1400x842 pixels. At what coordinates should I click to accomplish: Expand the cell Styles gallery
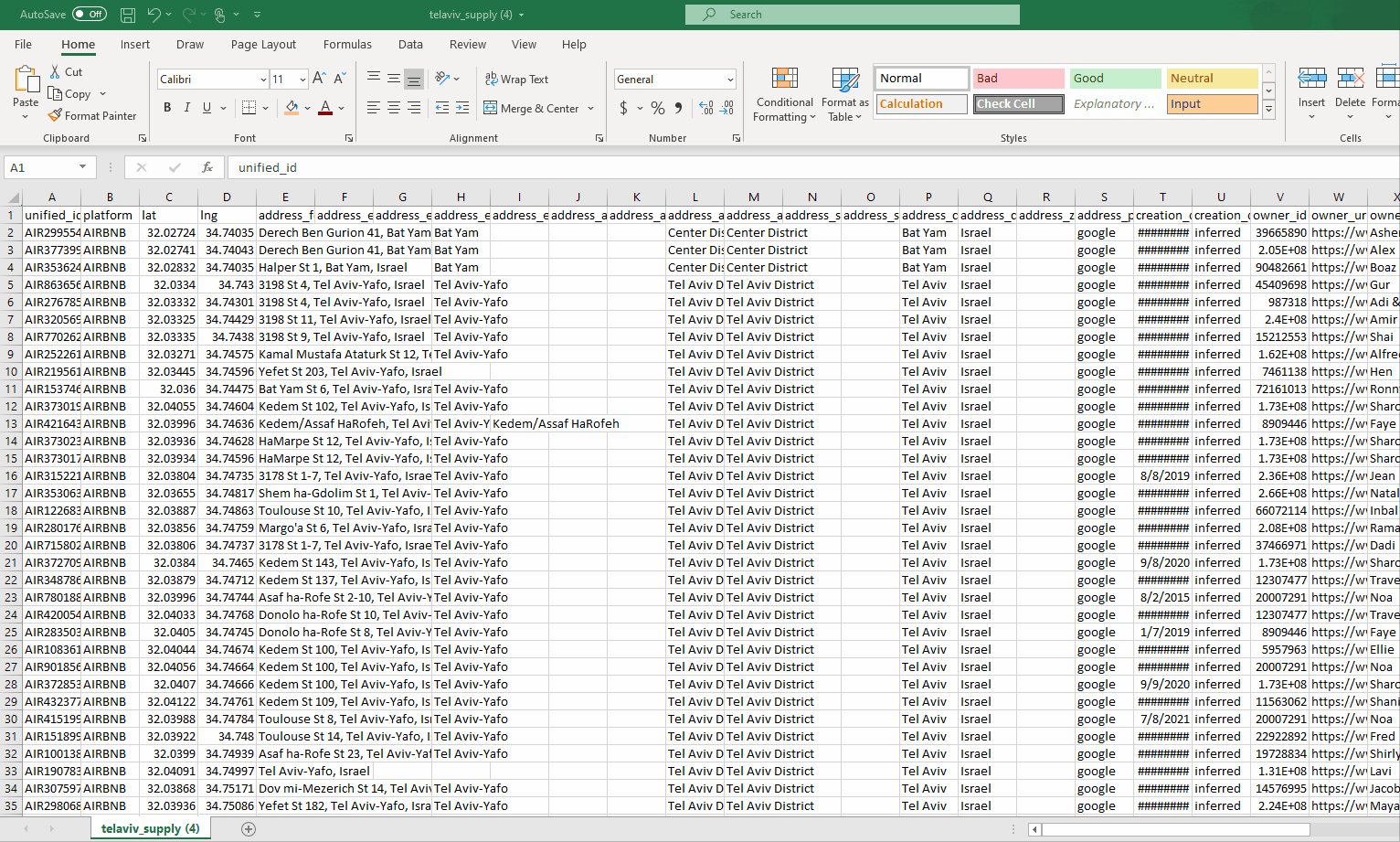pyautogui.click(x=1268, y=109)
